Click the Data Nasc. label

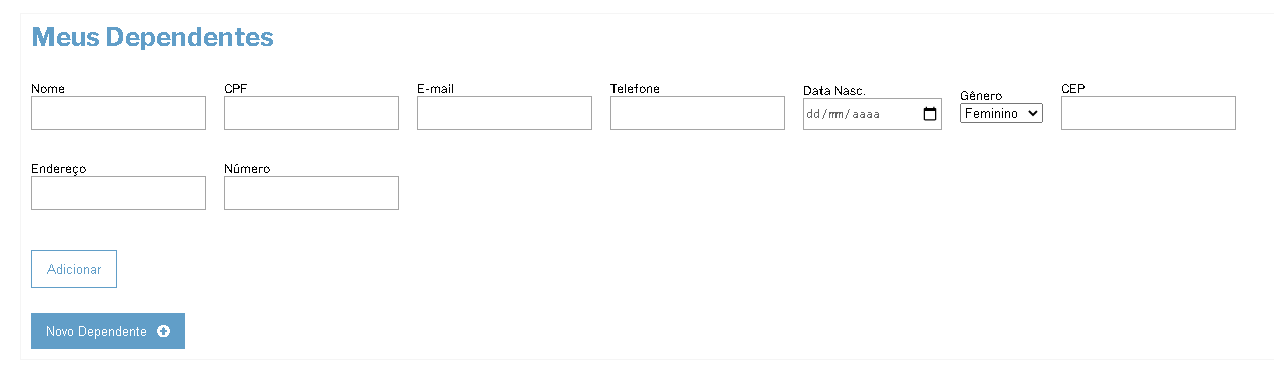pyautogui.click(x=834, y=91)
